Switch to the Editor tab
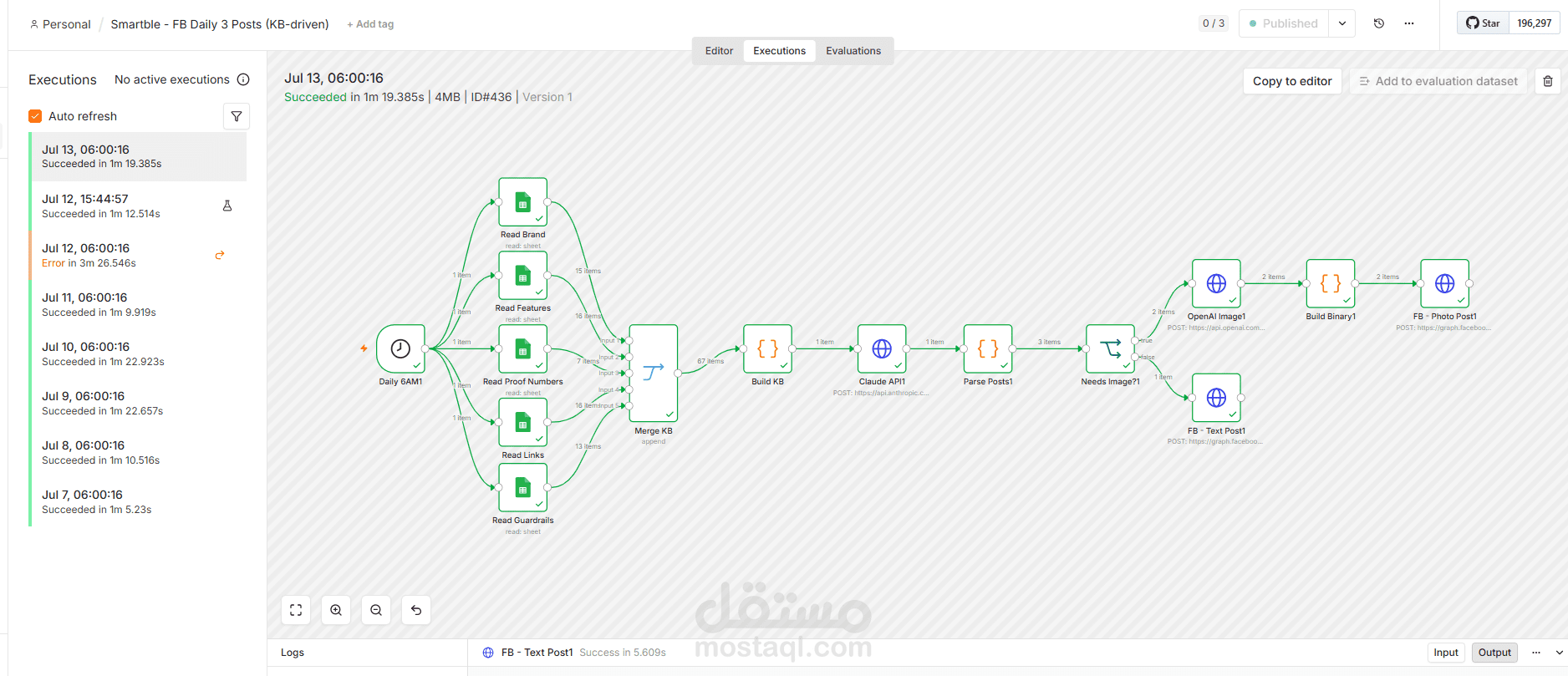The height and width of the screenshot is (676, 1568). click(x=719, y=51)
